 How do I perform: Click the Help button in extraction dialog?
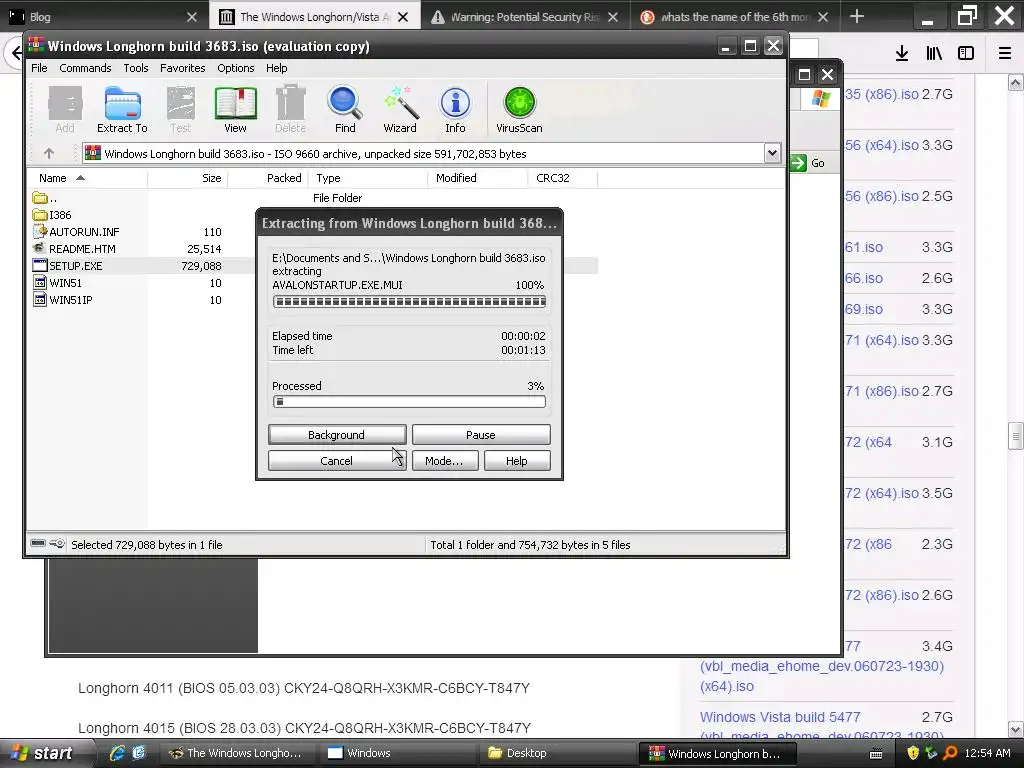(517, 460)
